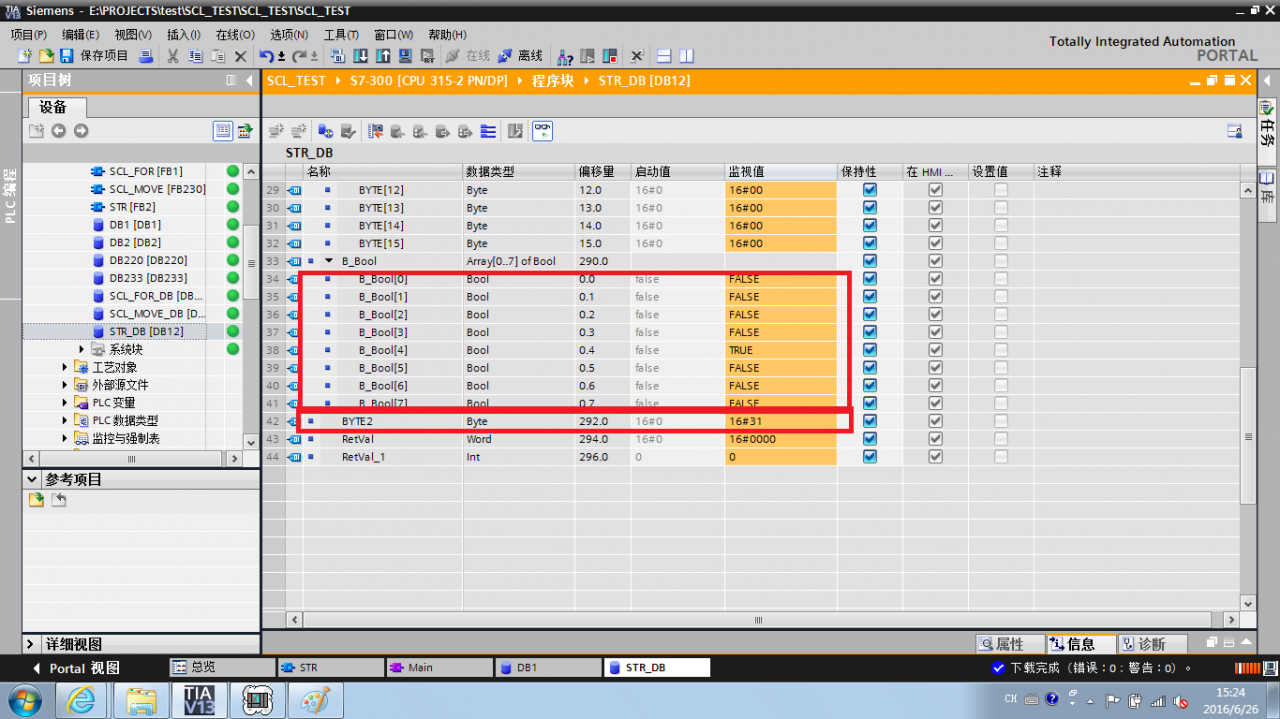Toggle retain checkbox for BYTE2
The height and width of the screenshot is (719, 1280).
tap(869, 421)
